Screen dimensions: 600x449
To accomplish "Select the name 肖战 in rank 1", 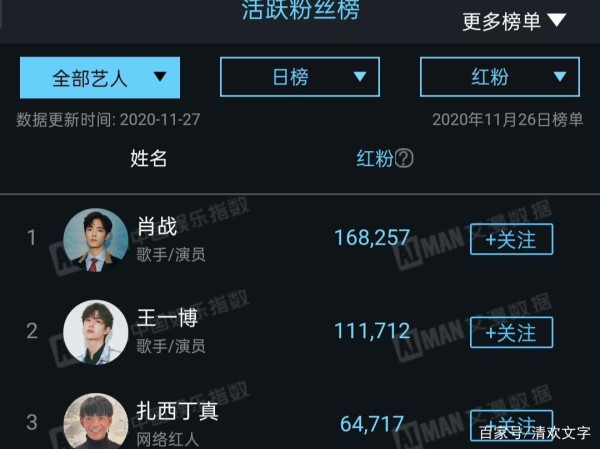I will [x=157, y=226].
